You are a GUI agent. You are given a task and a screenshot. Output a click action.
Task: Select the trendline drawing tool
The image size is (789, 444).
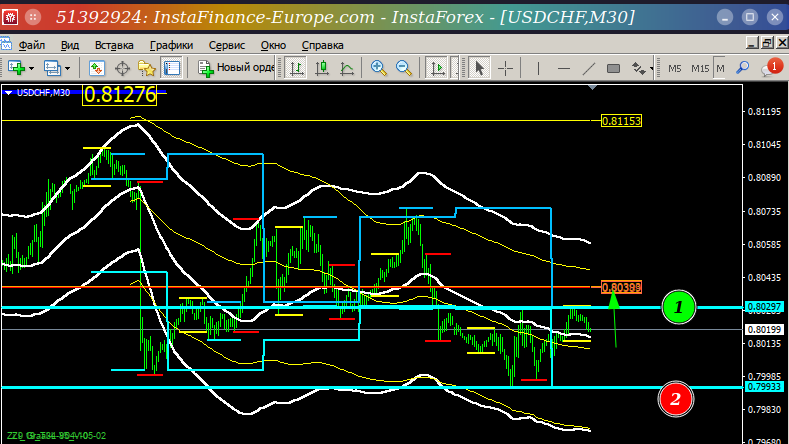[588, 68]
